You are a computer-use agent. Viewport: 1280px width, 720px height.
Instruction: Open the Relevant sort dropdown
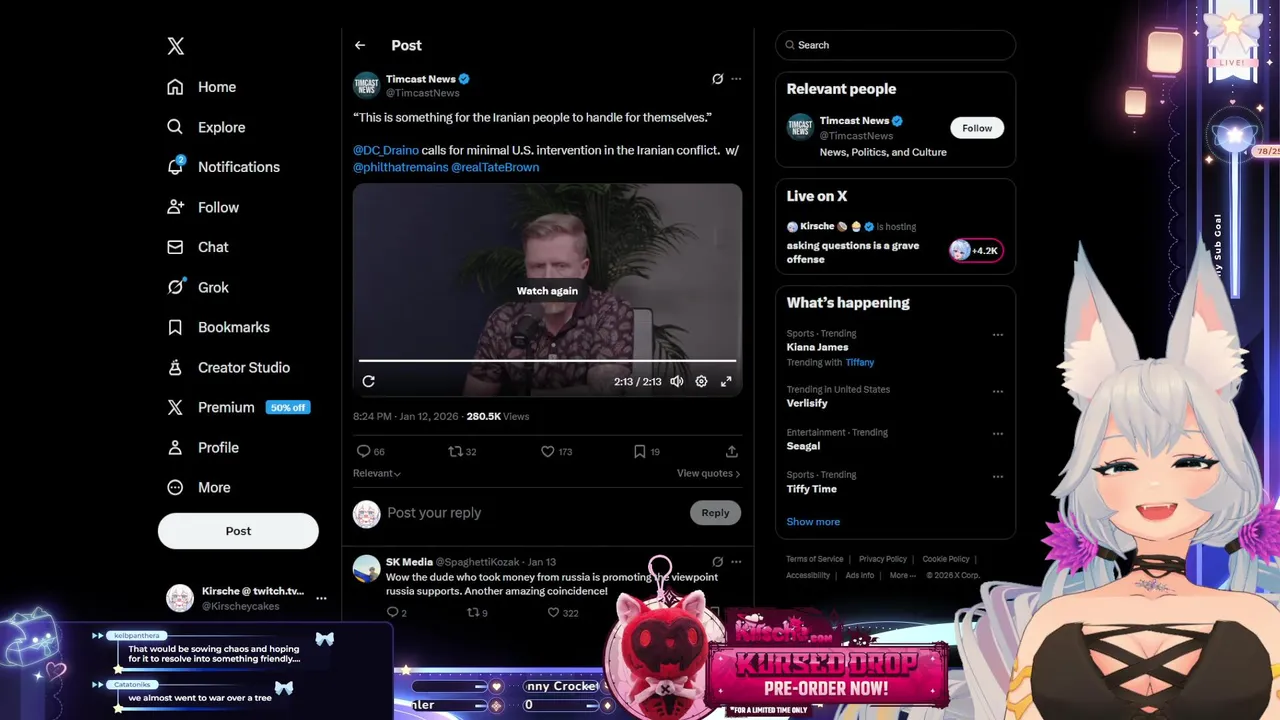(377, 473)
